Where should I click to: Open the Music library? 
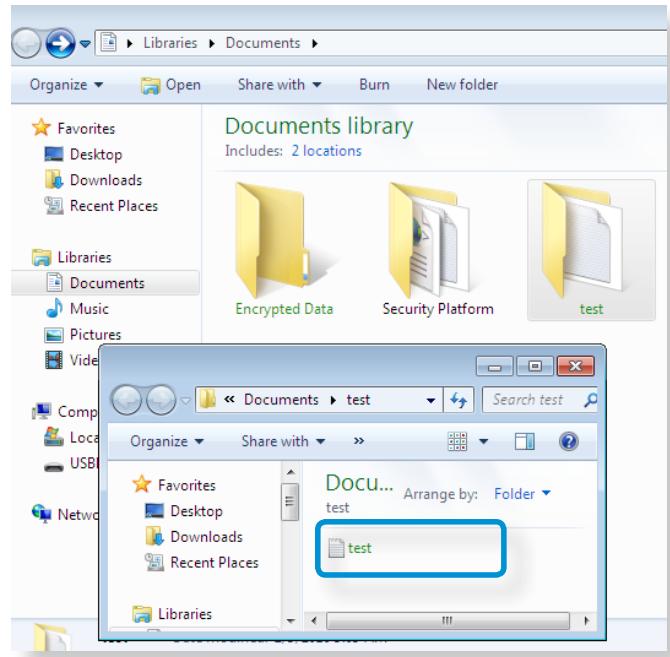(x=77, y=308)
